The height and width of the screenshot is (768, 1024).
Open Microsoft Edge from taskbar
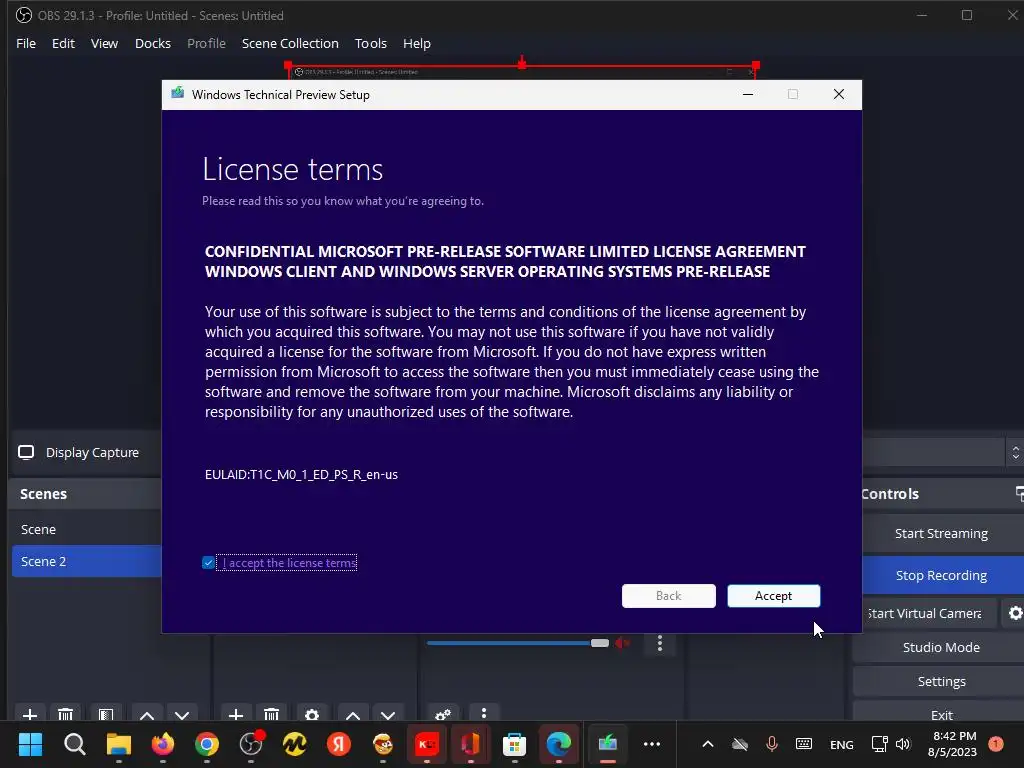coord(558,744)
